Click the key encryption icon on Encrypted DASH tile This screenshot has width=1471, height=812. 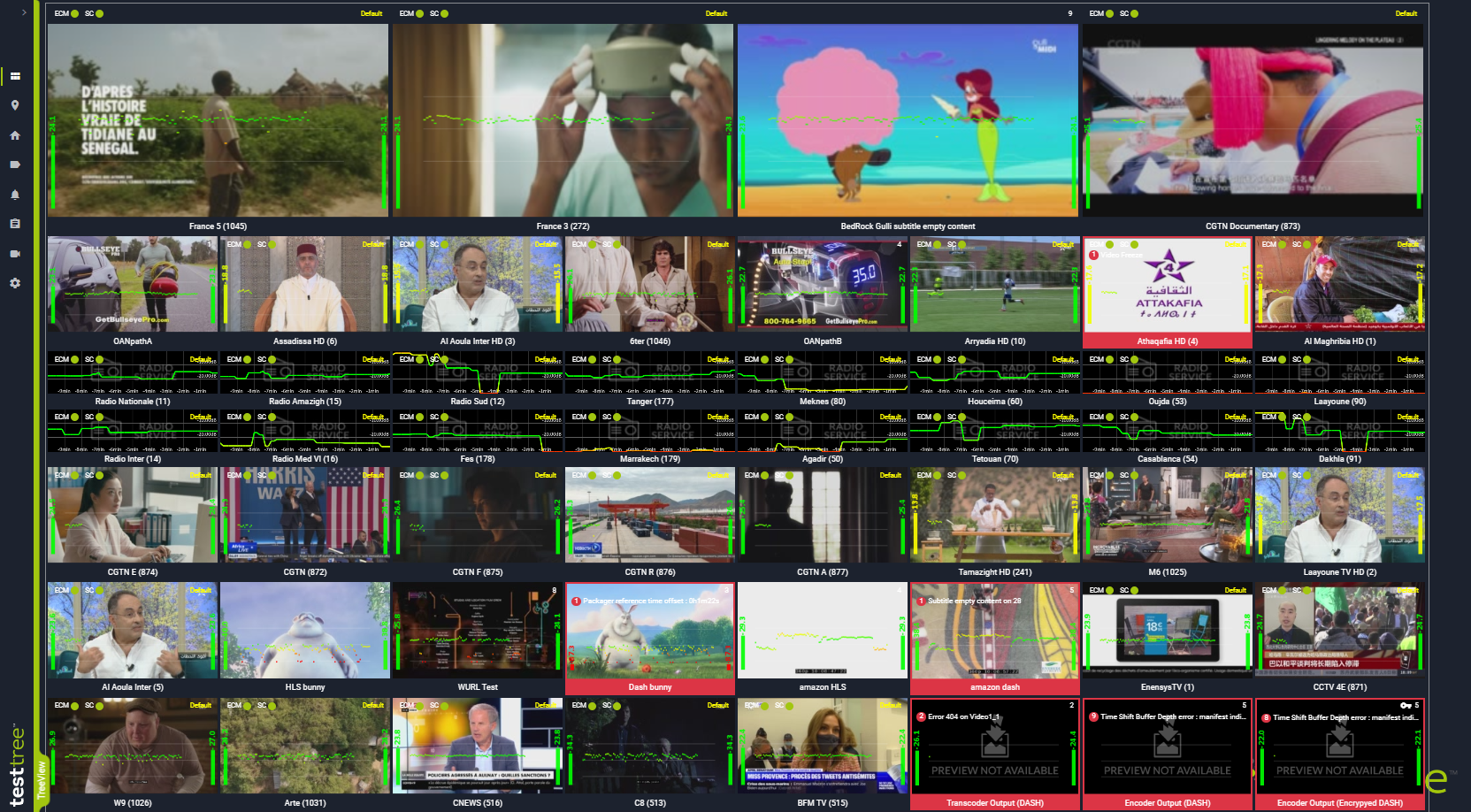click(1406, 705)
